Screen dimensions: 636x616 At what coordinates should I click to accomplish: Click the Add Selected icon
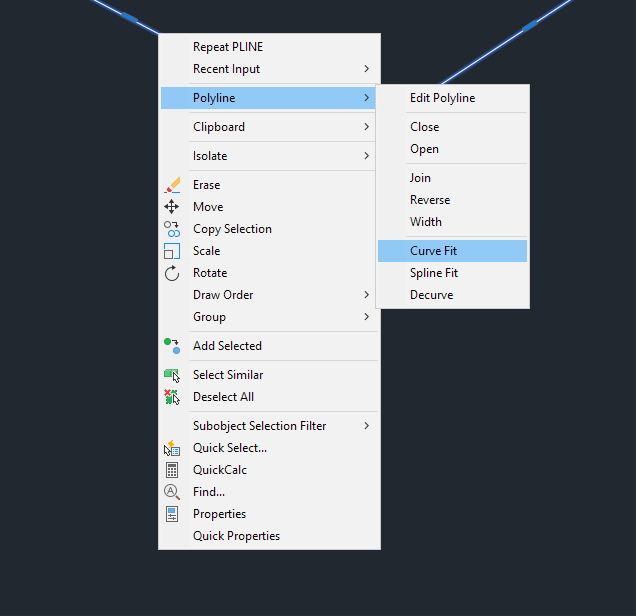click(x=172, y=346)
